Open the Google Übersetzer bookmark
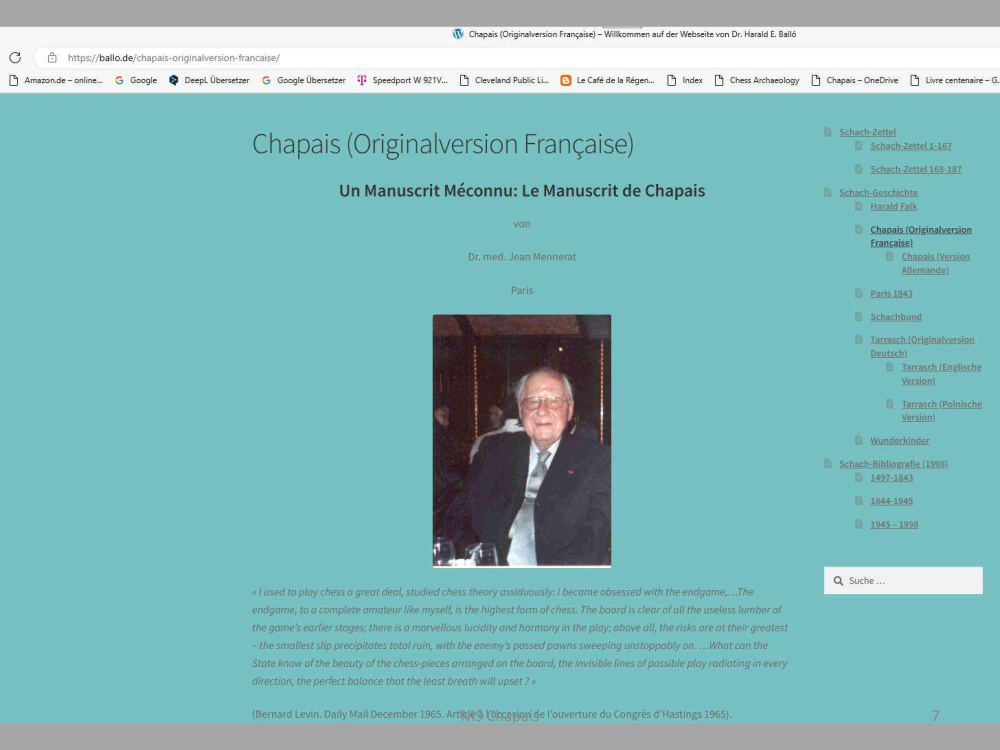Viewport: 1000px width, 750px height. (303, 80)
